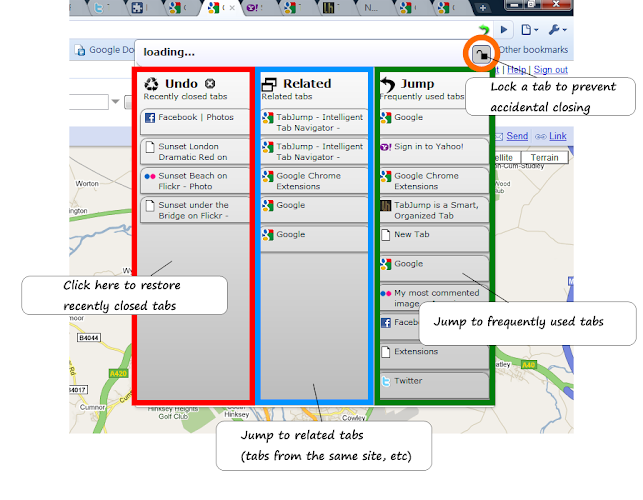This screenshot has height=500, width=643.
Task: Restore Sunset under the Bridge tab
Action: point(195,210)
